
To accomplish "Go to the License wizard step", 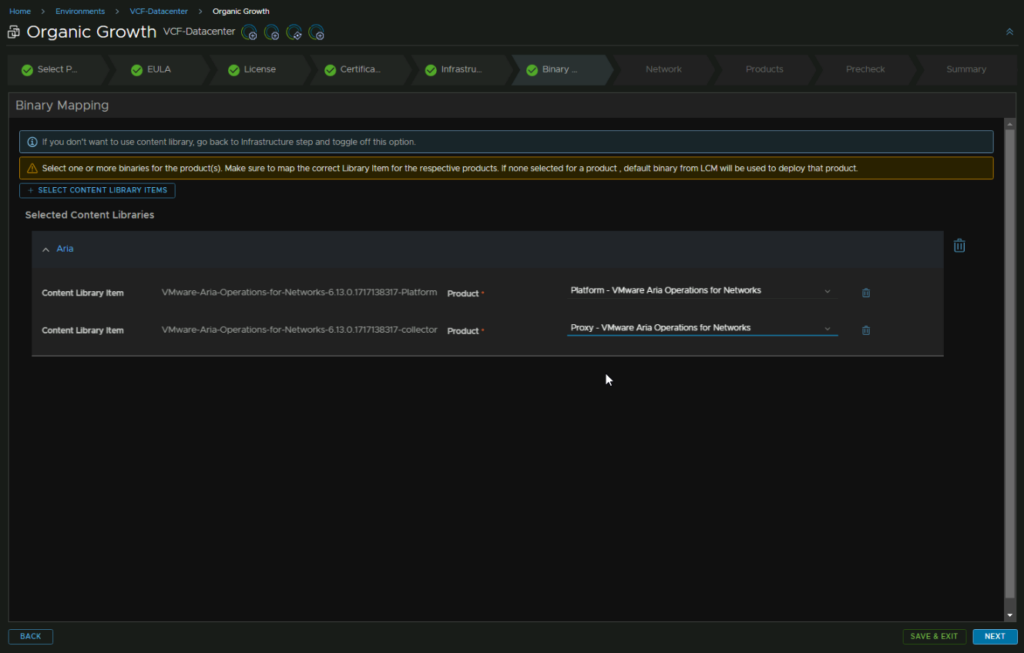I will pos(259,69).
